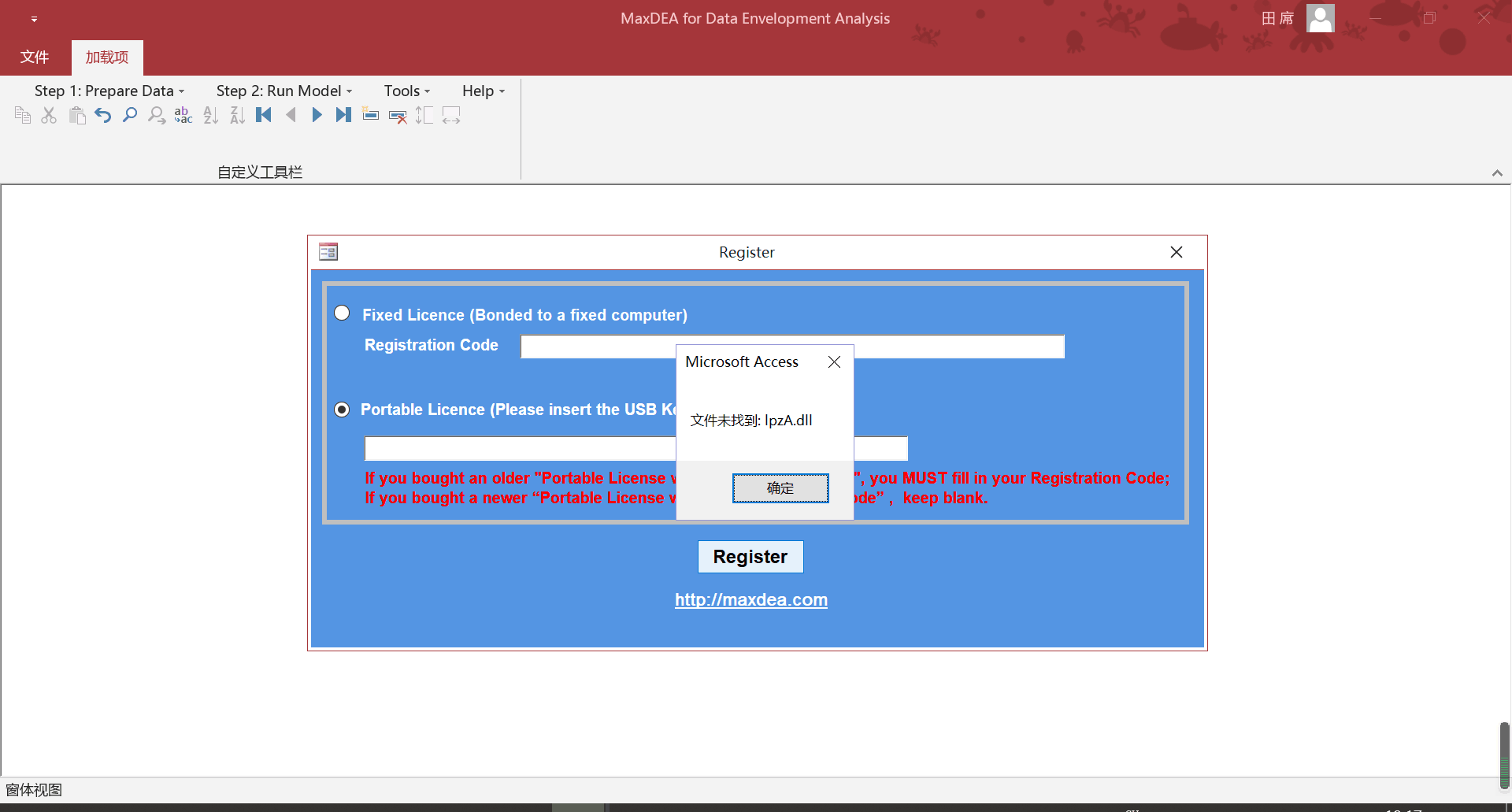Viewport: 1512px width, 812px height.
Task: Switch to the 加载项 tab
Action: pos(107,57)
